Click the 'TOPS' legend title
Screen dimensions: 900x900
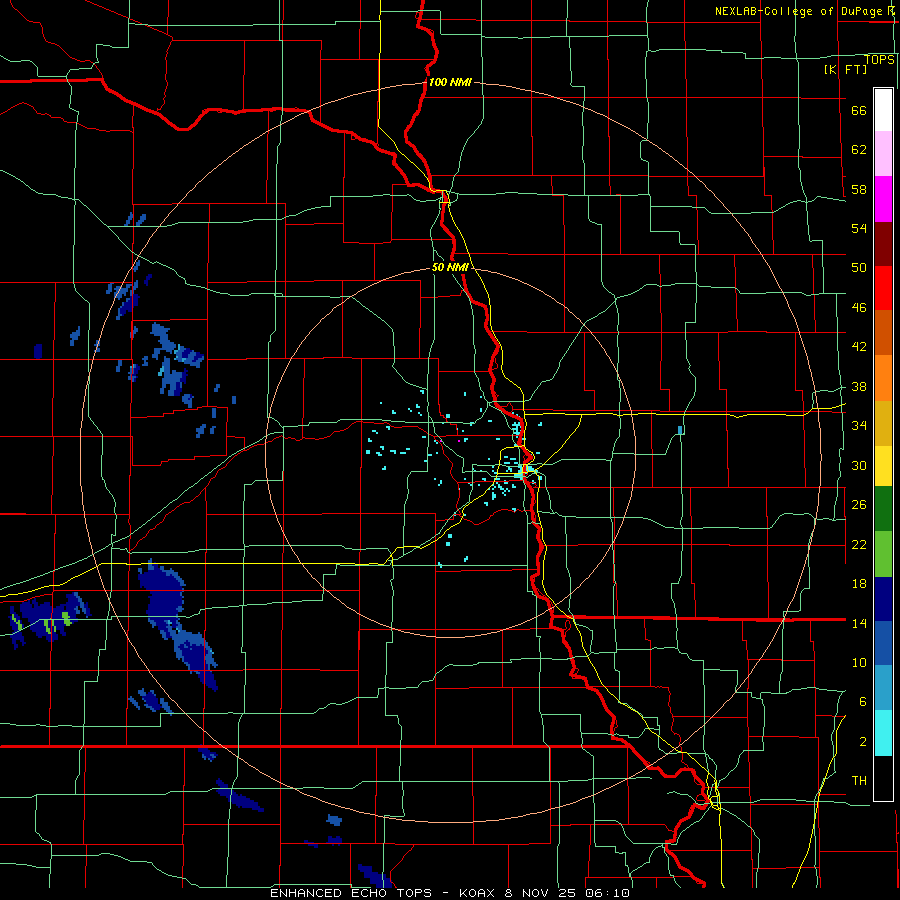(x=879, y=59)
